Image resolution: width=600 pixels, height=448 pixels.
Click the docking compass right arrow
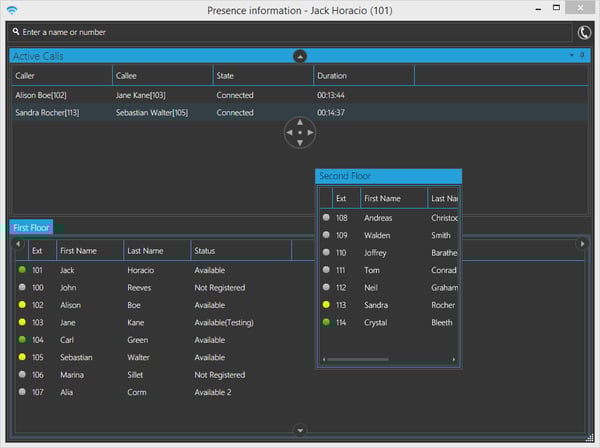pos(310,133)
